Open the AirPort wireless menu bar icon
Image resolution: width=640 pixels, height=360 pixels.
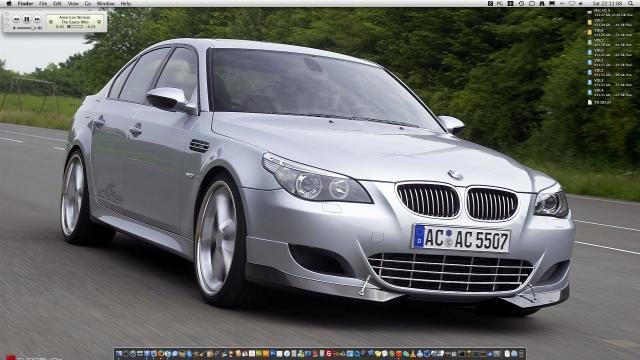tap(572, 3)
